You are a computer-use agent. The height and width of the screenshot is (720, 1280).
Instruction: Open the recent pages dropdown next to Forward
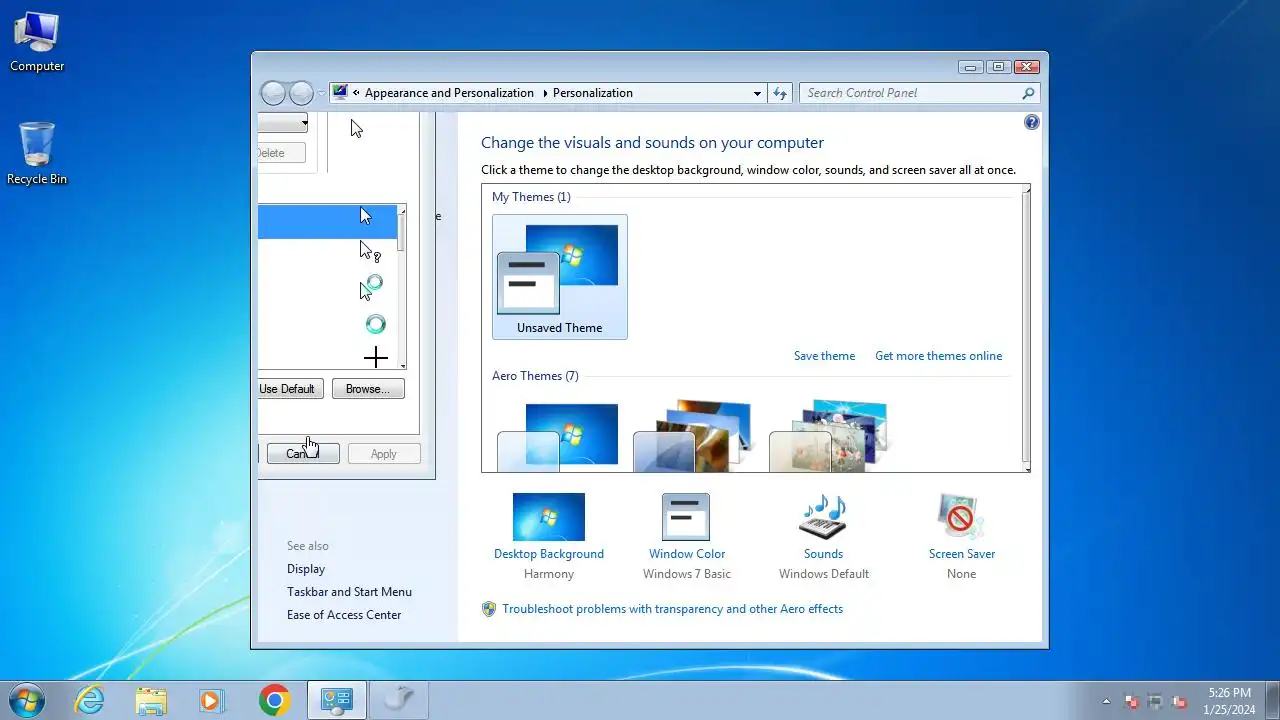(x=321, y=93)
